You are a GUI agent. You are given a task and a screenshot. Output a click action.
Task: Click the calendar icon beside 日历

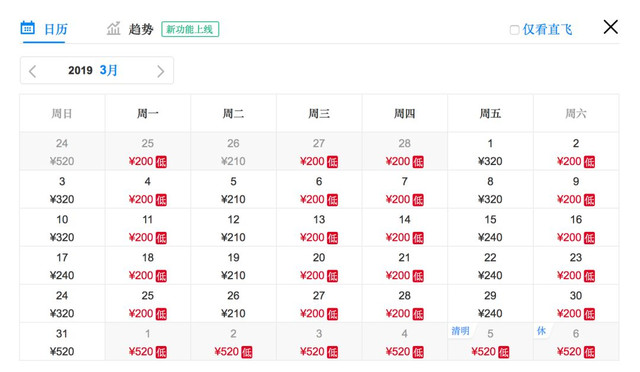point(27,27)
